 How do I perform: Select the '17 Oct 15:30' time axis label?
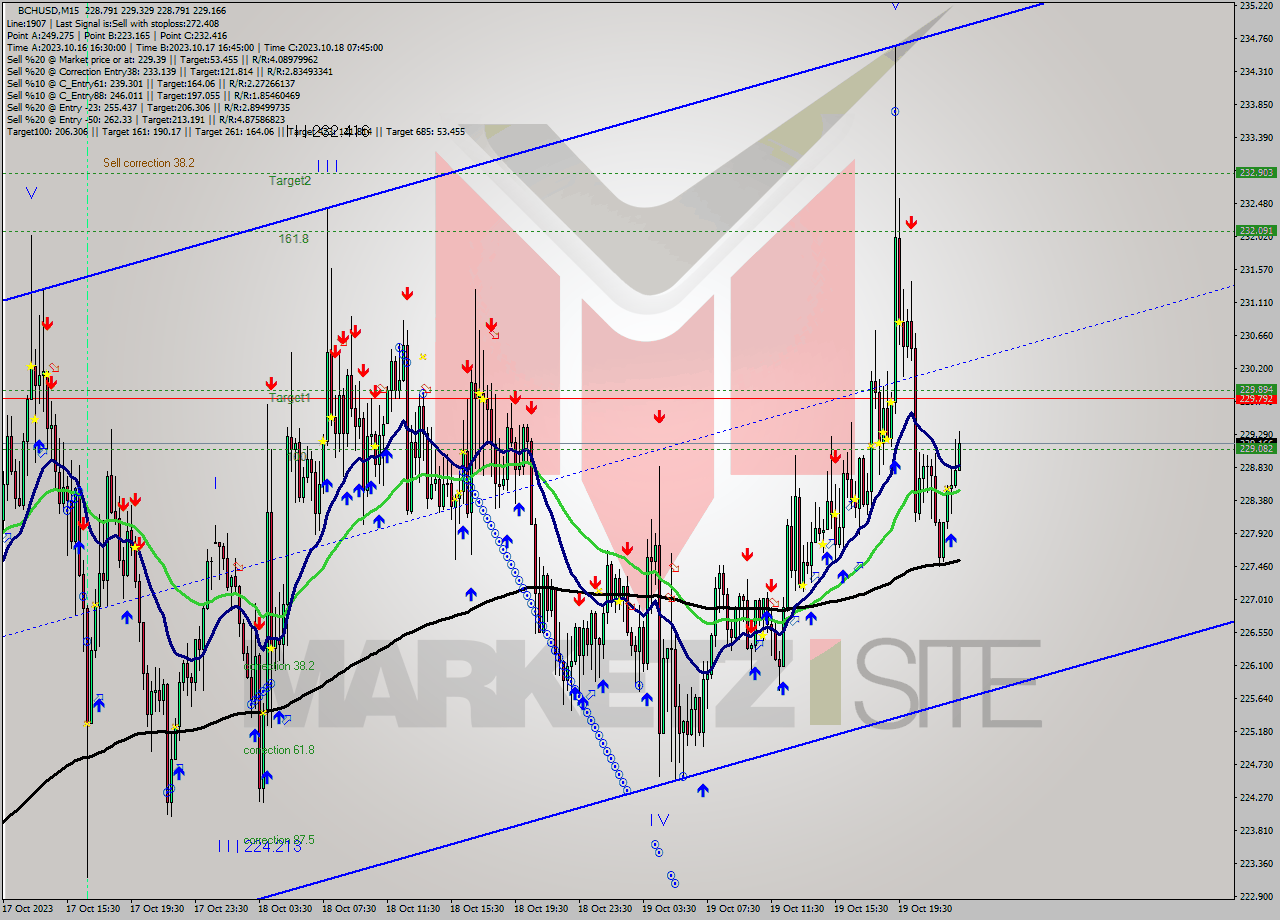pos(93,909)
